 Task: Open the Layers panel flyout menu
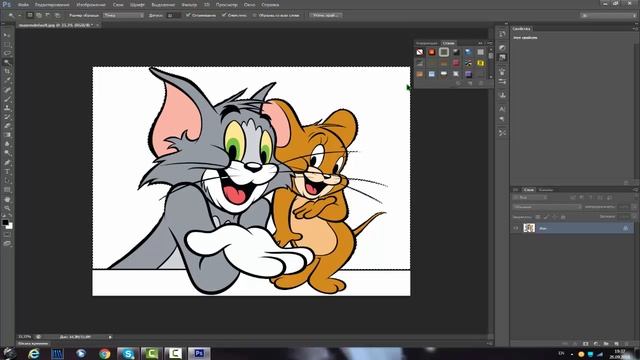pyautogui.click(x=635, y=190)
